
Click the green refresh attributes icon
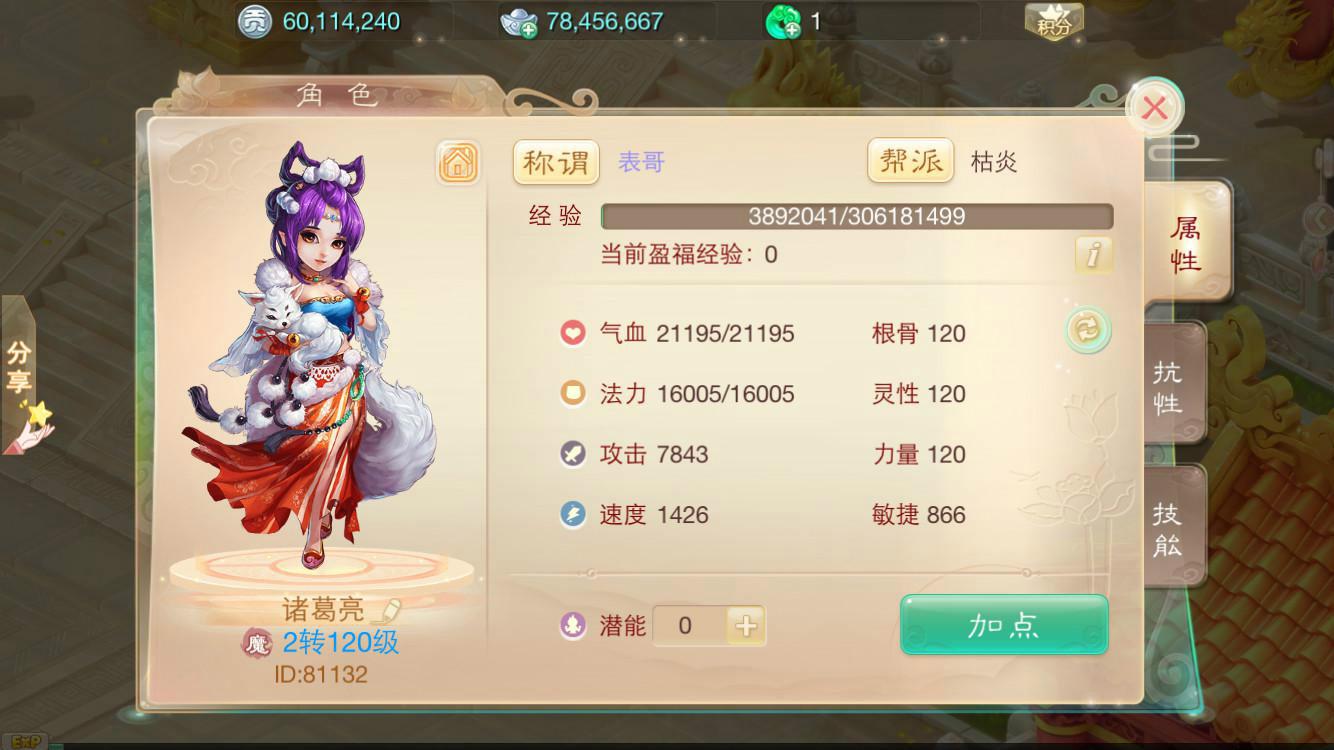click(x=1087, y=330)
